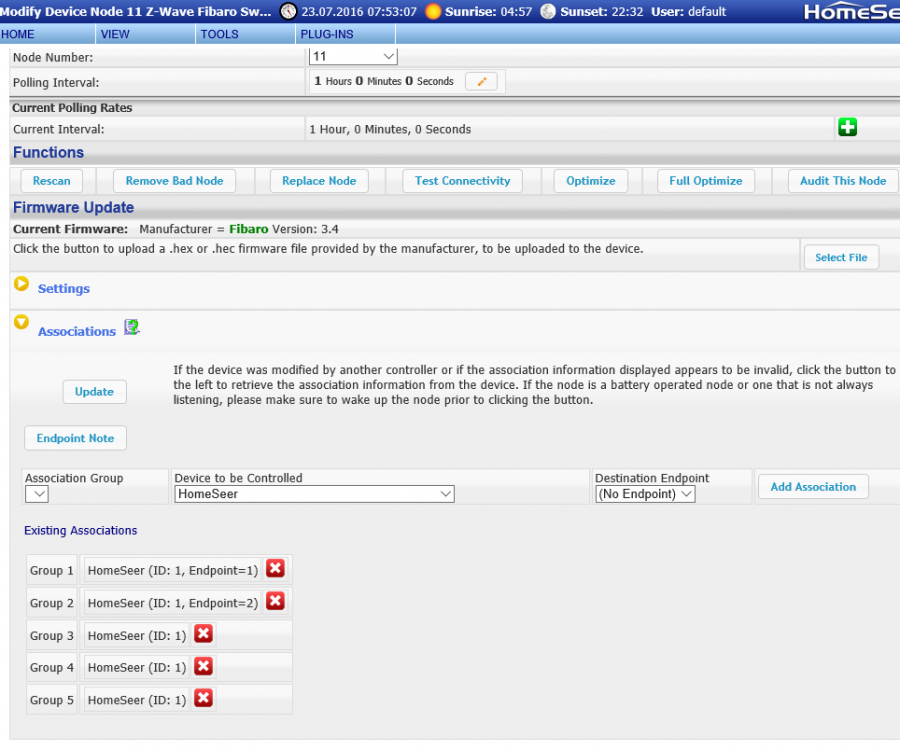Delete the Group 1 association with red X
The height and width of the screenshot is (750, 900).
coord(275,569)
